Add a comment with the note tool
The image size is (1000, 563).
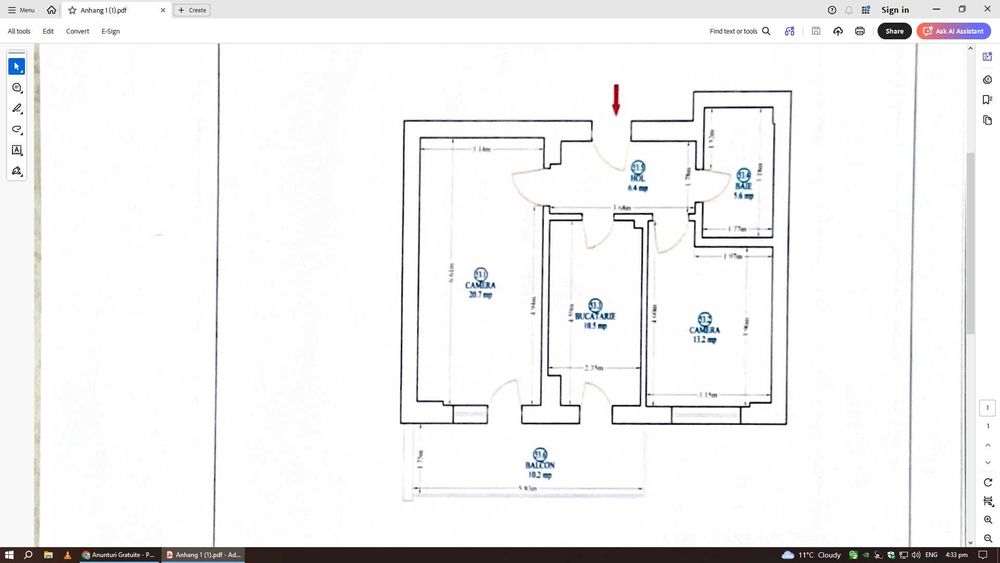pyautogui.click(x=17, y=87)
